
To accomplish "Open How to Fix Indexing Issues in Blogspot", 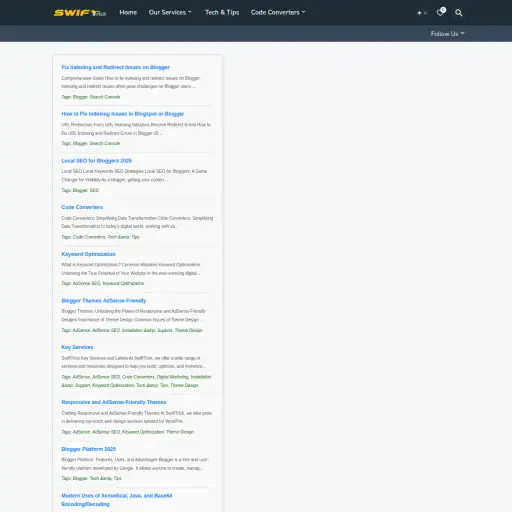I will (122, 114).
